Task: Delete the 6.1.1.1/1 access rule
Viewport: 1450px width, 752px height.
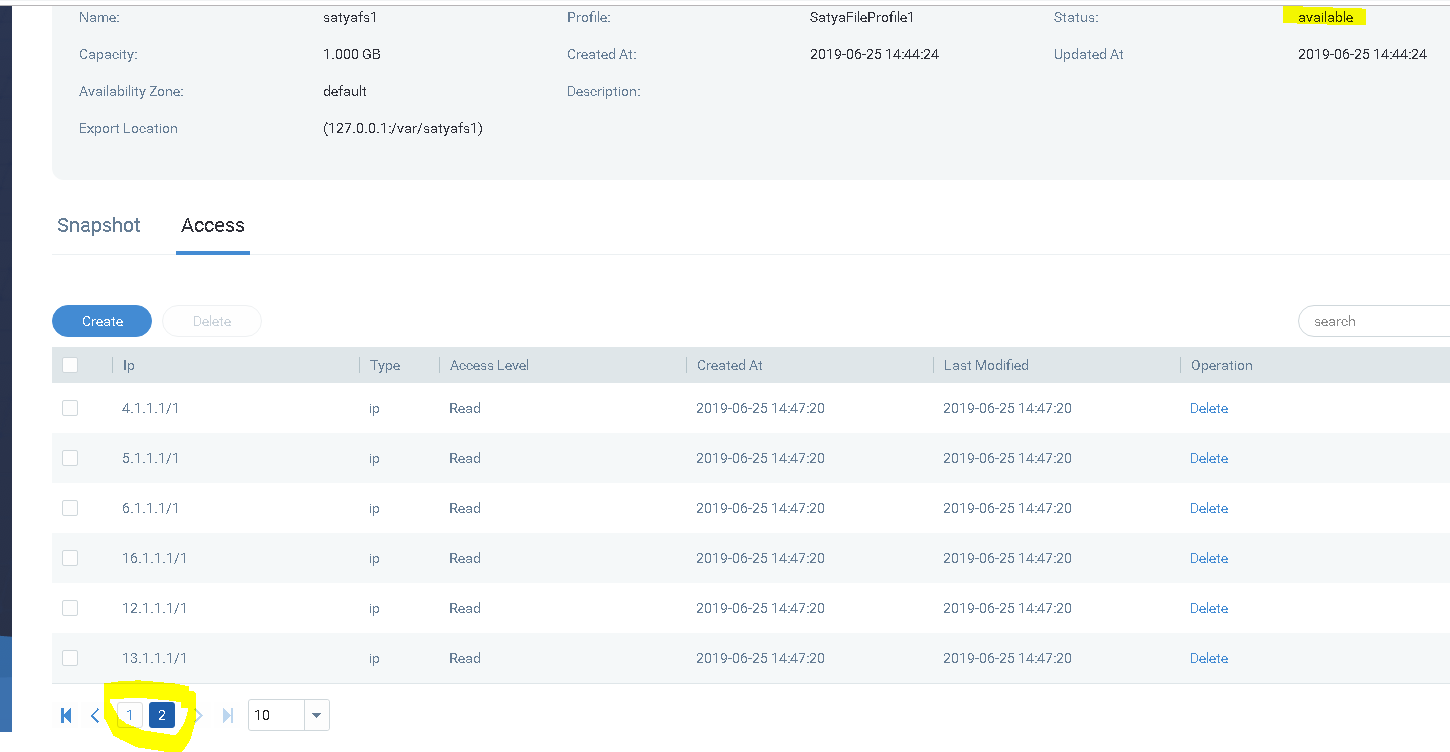Action: (1208, 508)
